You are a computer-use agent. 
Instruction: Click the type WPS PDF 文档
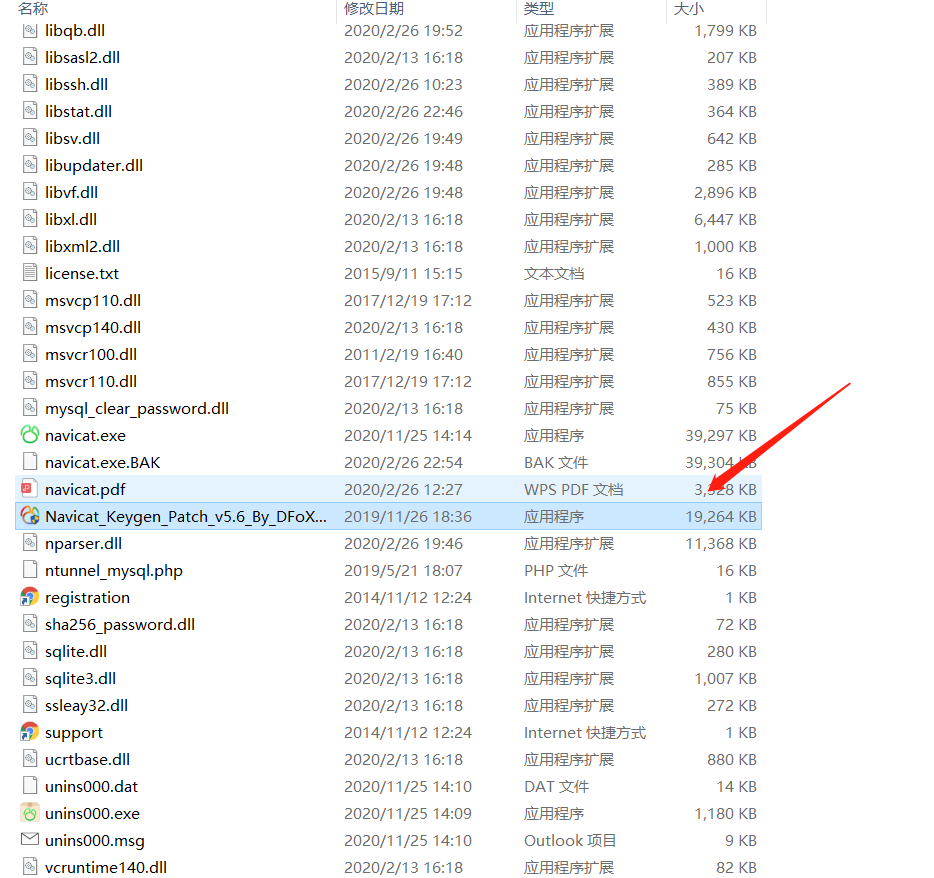(x=574, y=490)
